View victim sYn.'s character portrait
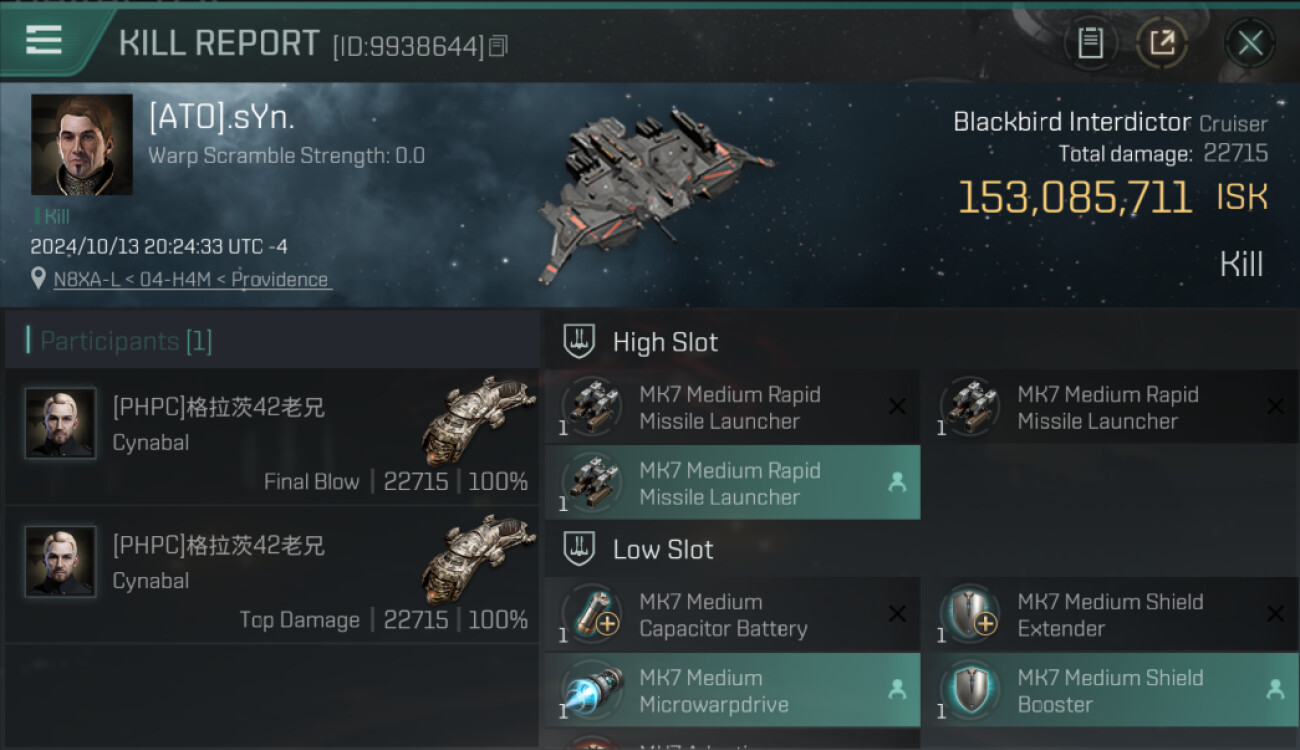 point(82,145)
